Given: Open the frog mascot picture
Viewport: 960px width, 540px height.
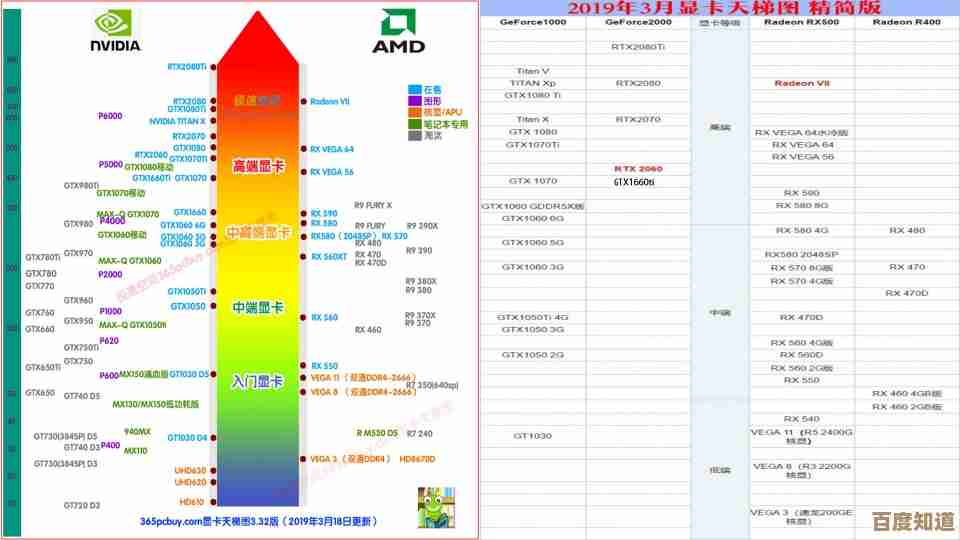Looking at the screenshot, I should click(436, 507).
